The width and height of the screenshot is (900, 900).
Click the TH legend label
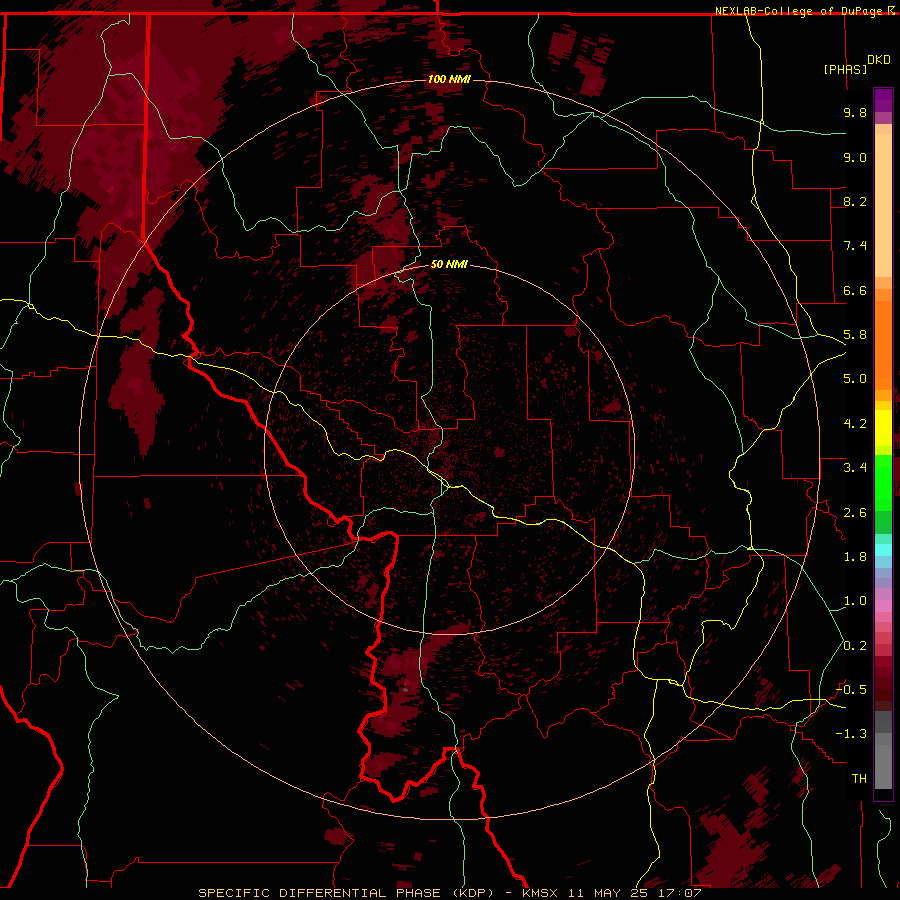coord(859,779)
